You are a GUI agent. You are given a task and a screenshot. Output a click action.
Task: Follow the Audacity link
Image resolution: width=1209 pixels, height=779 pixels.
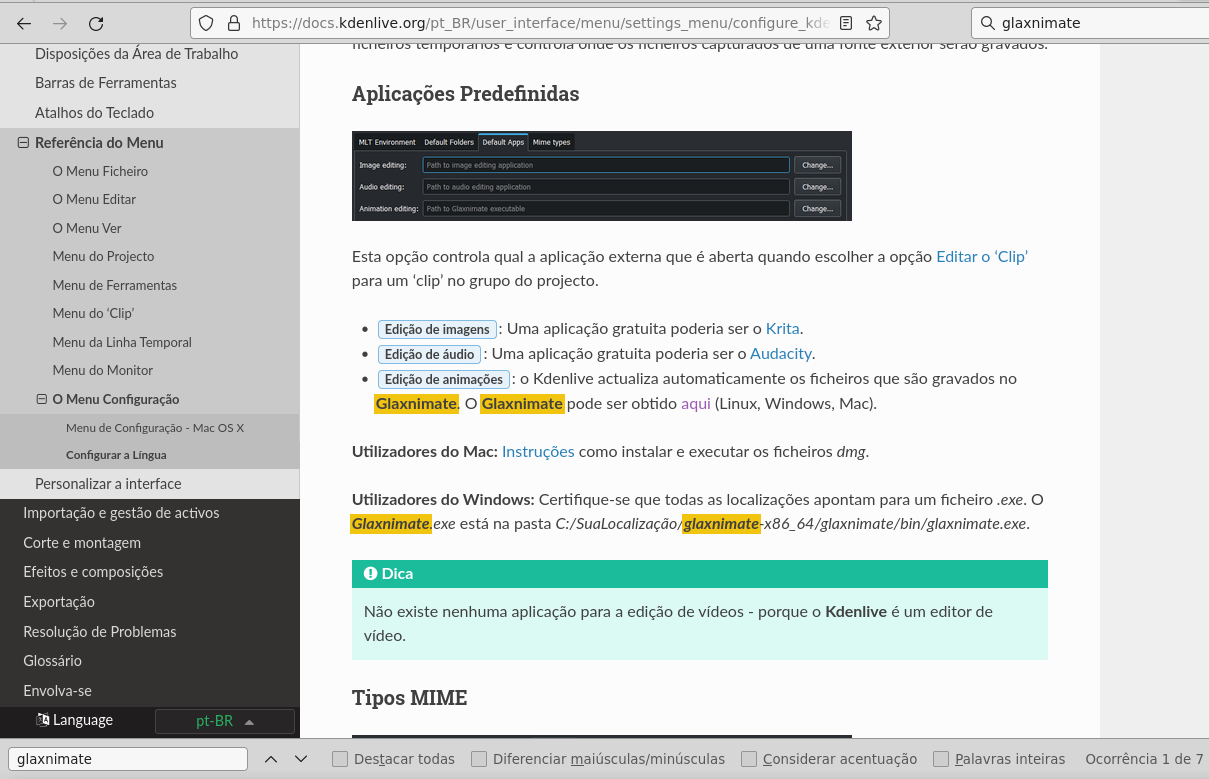pos(781,353)
